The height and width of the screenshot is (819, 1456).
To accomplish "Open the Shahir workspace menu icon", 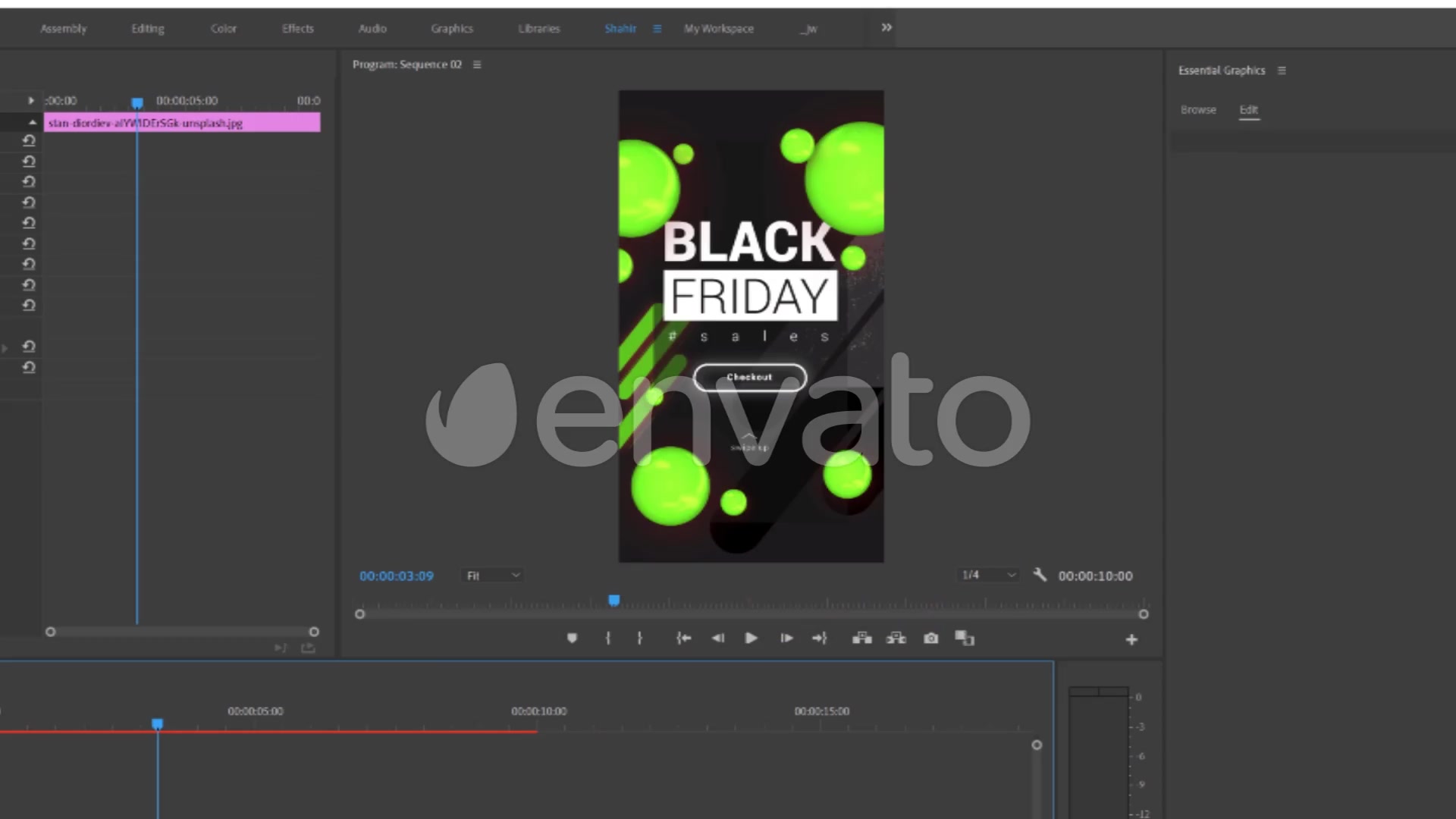I will (x=657, y=29).
